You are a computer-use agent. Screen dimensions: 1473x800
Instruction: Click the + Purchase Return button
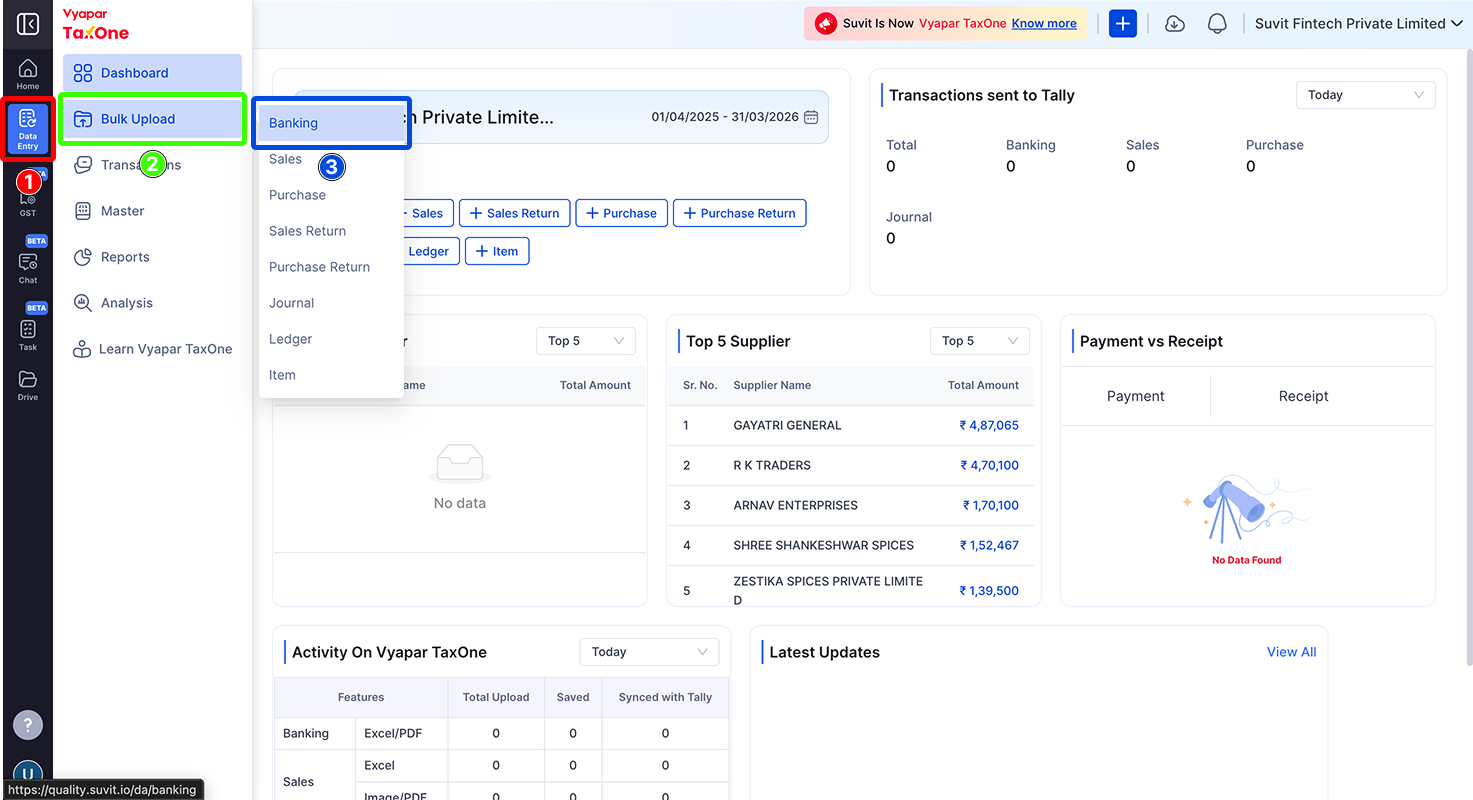(739, 213)
